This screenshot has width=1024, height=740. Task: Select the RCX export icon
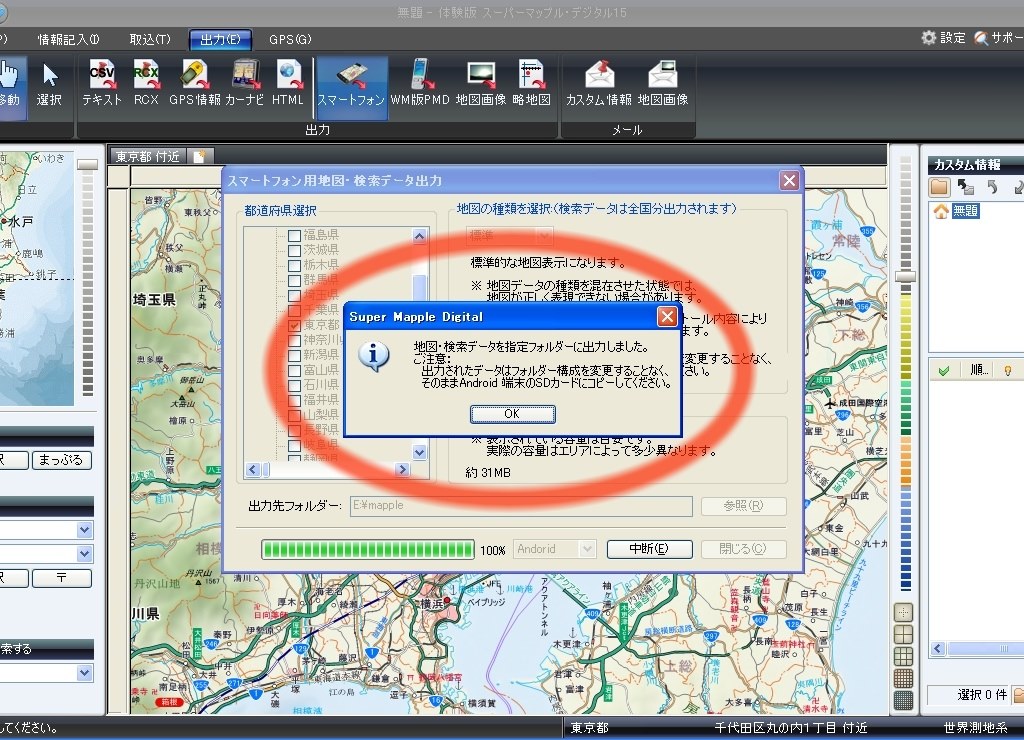coord(146,83)
